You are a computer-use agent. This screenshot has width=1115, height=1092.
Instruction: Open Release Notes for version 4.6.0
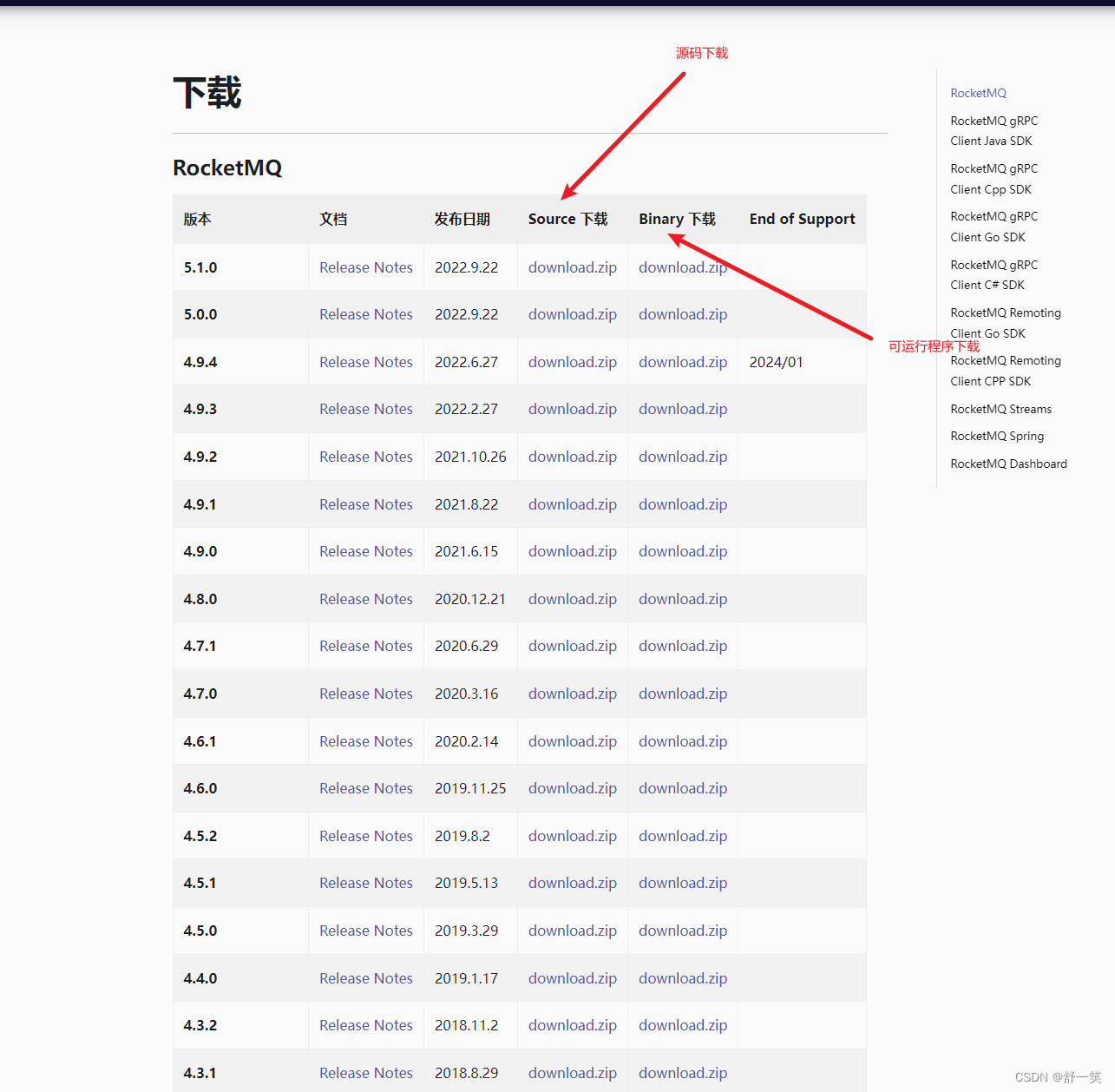coord(365,788)
